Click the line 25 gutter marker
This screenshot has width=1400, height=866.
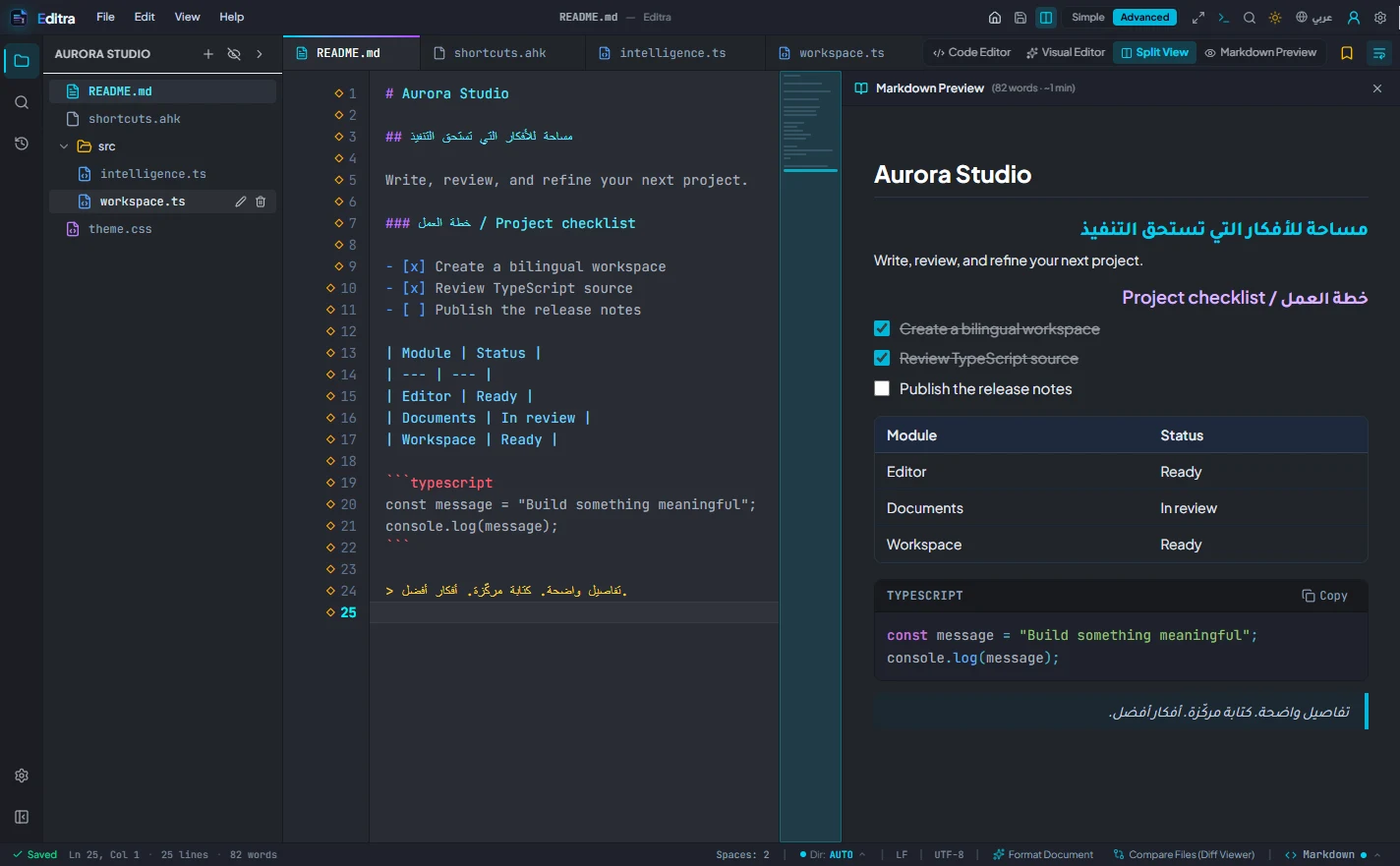pyautogui.click(x=331, y=612)
